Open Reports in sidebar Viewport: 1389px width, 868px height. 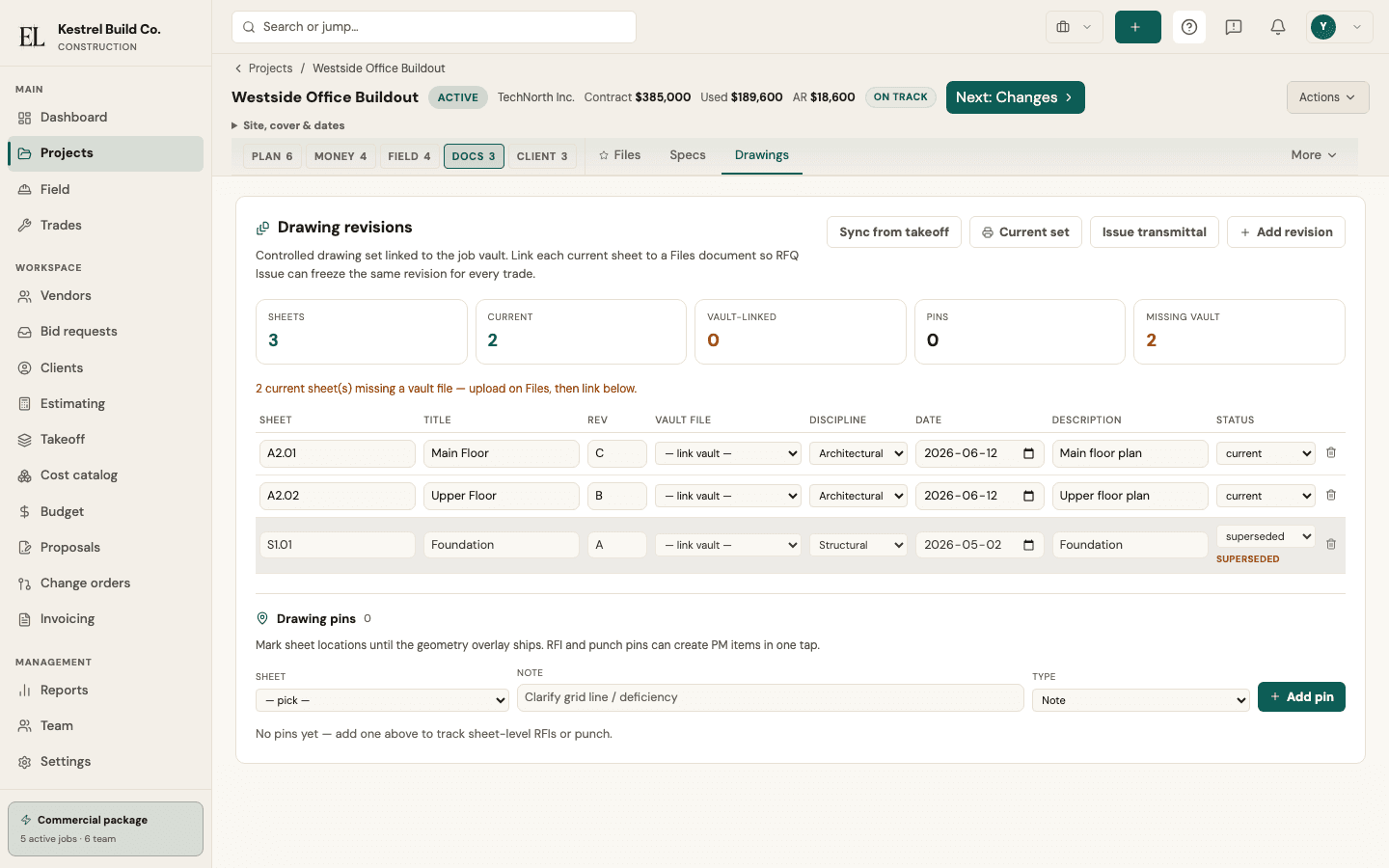[x=105, y=691]
